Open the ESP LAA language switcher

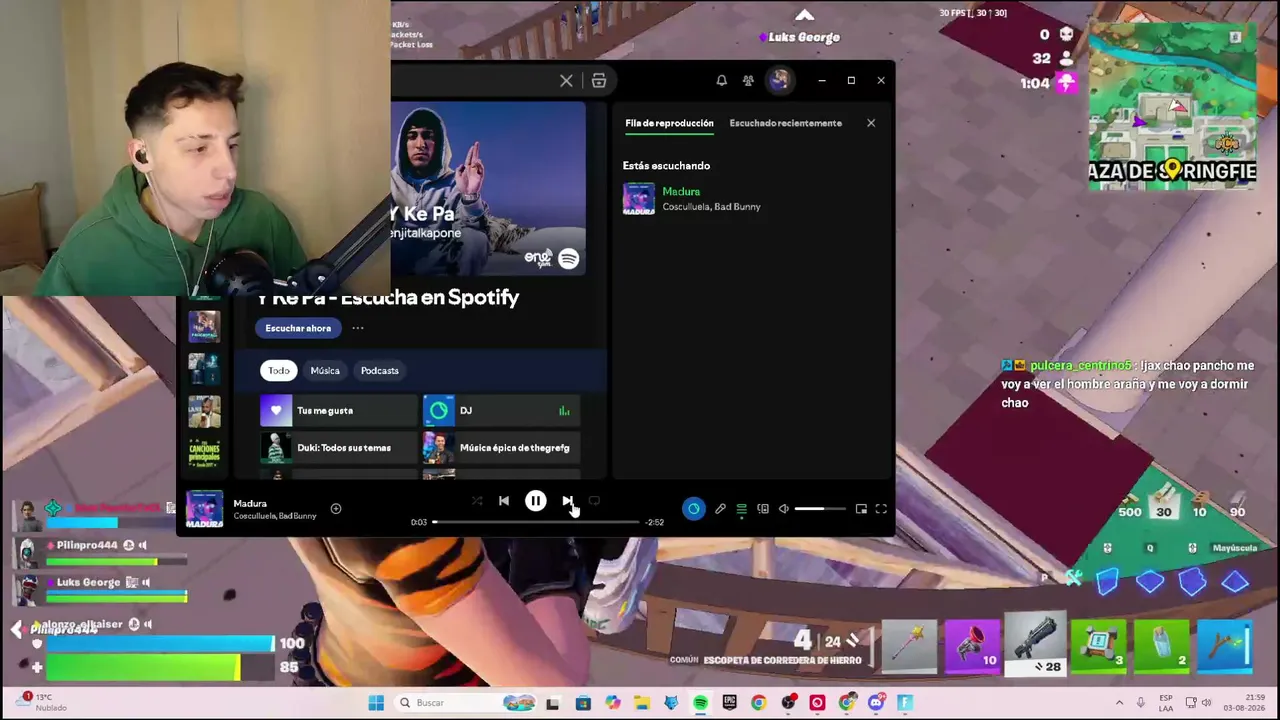(x=1166, y=702)
